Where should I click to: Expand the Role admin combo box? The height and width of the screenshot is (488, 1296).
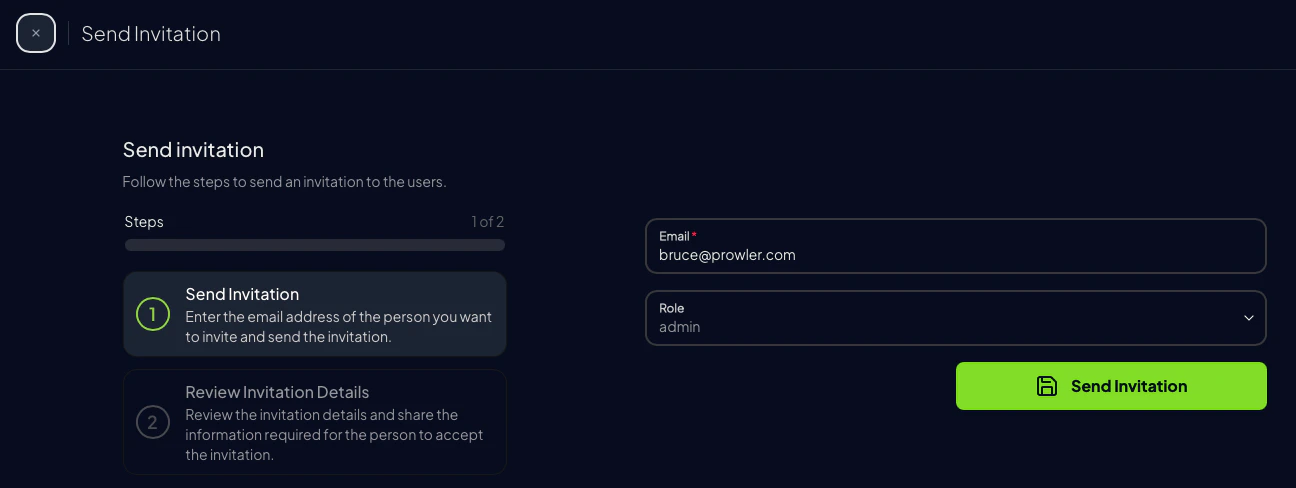956,318
